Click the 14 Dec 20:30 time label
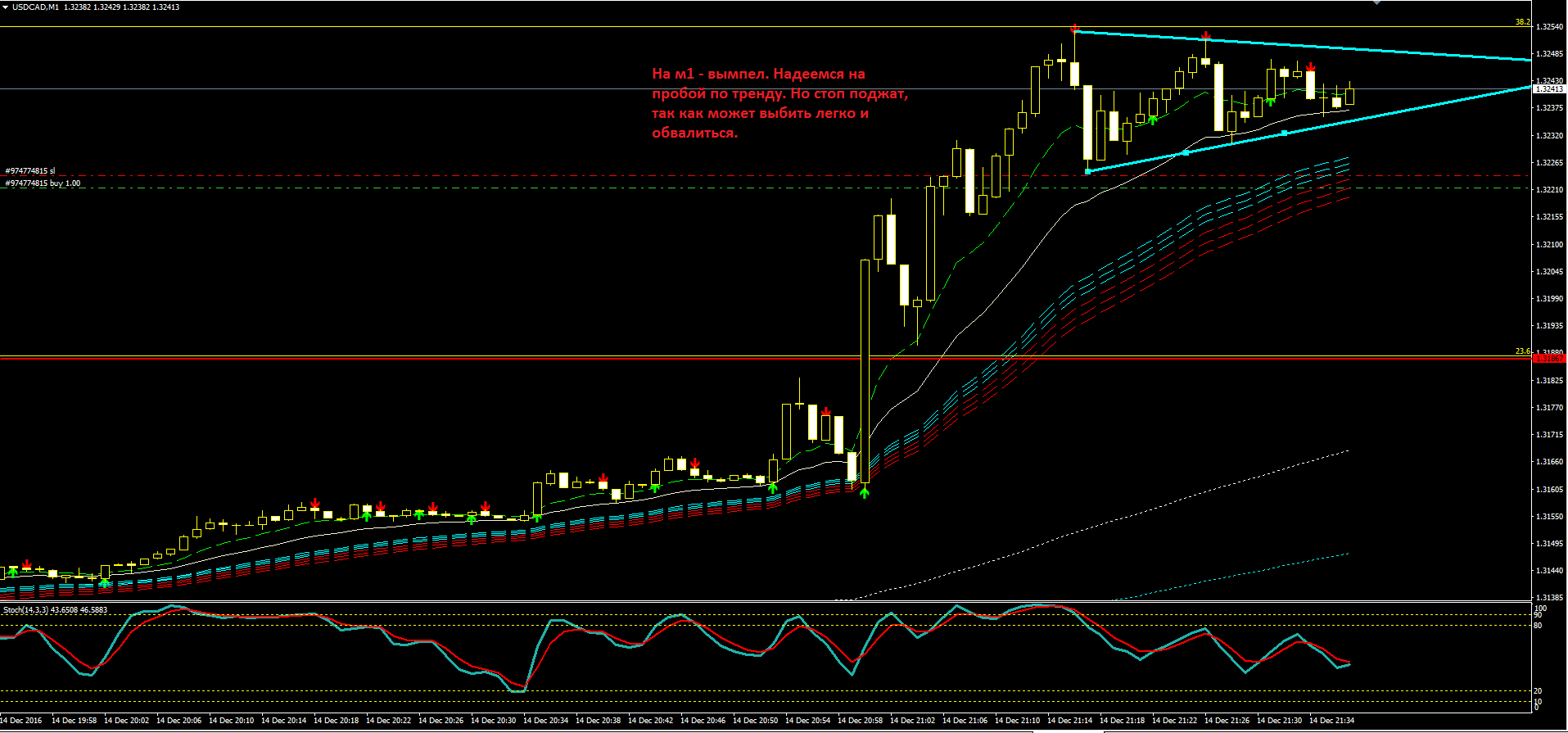 (x=493, y=721)
